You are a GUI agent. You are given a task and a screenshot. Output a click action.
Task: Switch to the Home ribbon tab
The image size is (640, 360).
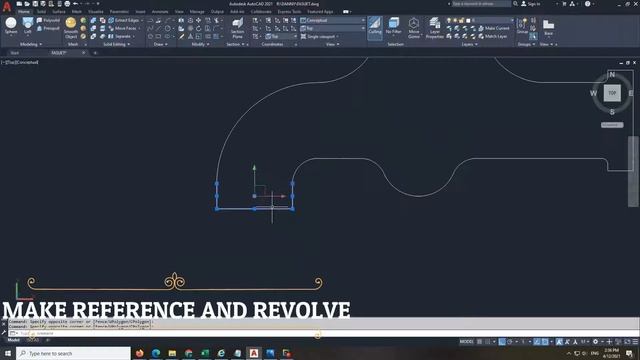(x=24, y=12)
